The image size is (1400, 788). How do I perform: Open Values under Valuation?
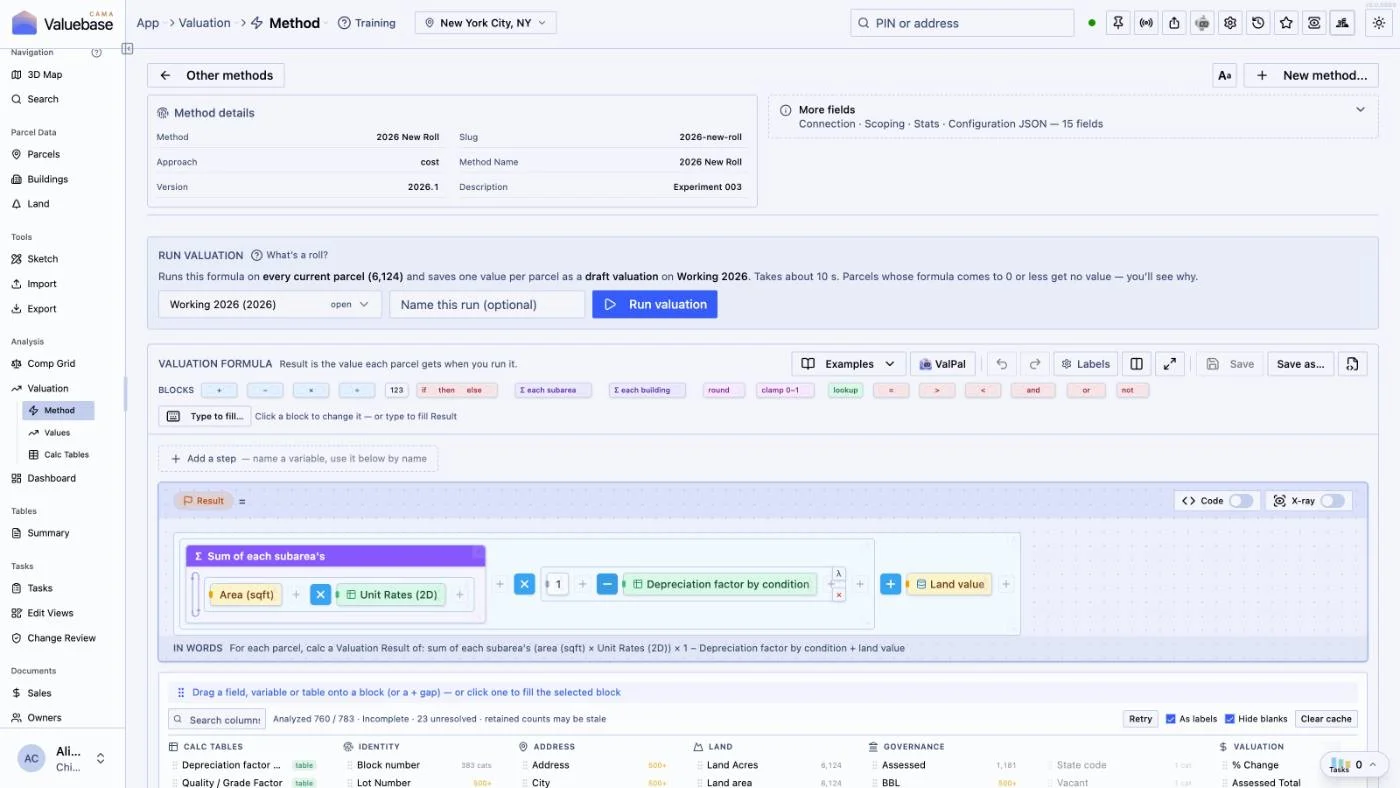click(57, 433)
